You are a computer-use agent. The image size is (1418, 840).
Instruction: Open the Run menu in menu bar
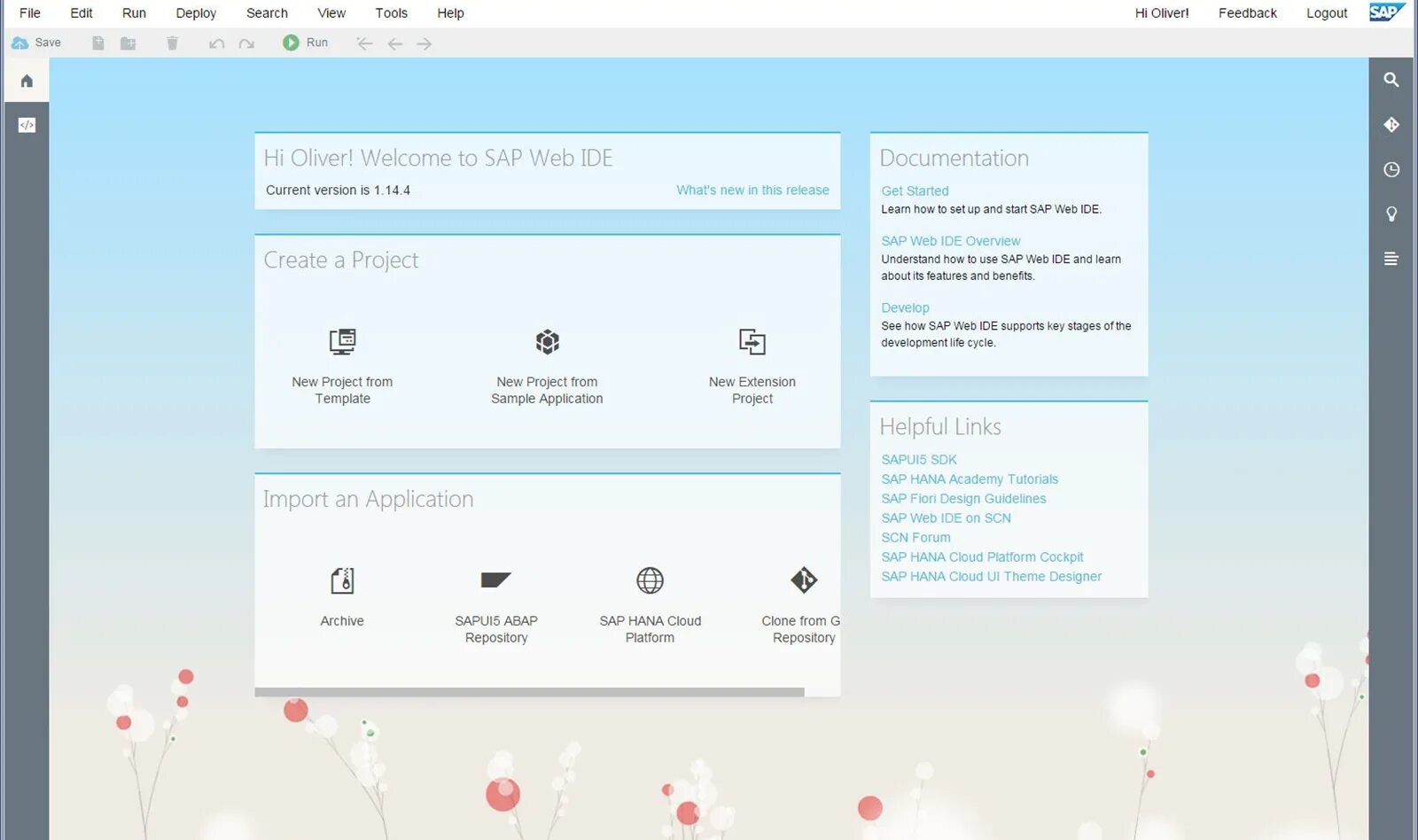pos(134,13)
